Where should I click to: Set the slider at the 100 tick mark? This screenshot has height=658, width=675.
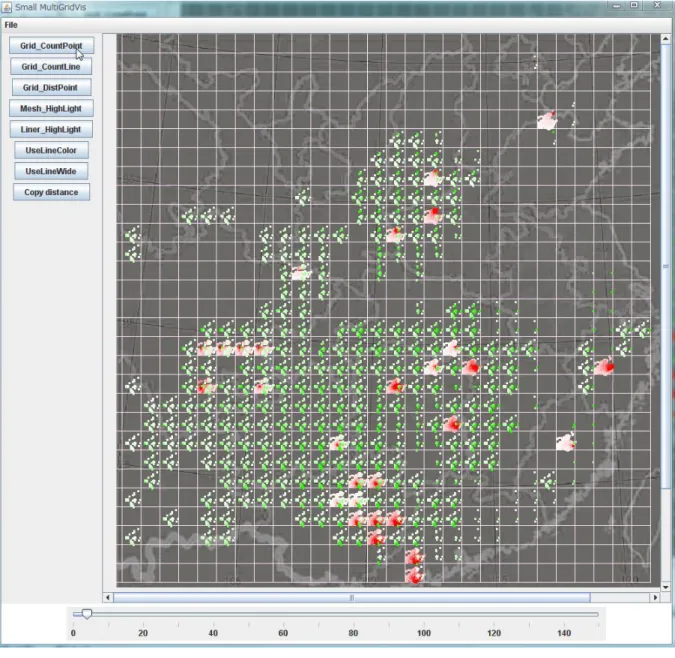(x=424, y=614)
